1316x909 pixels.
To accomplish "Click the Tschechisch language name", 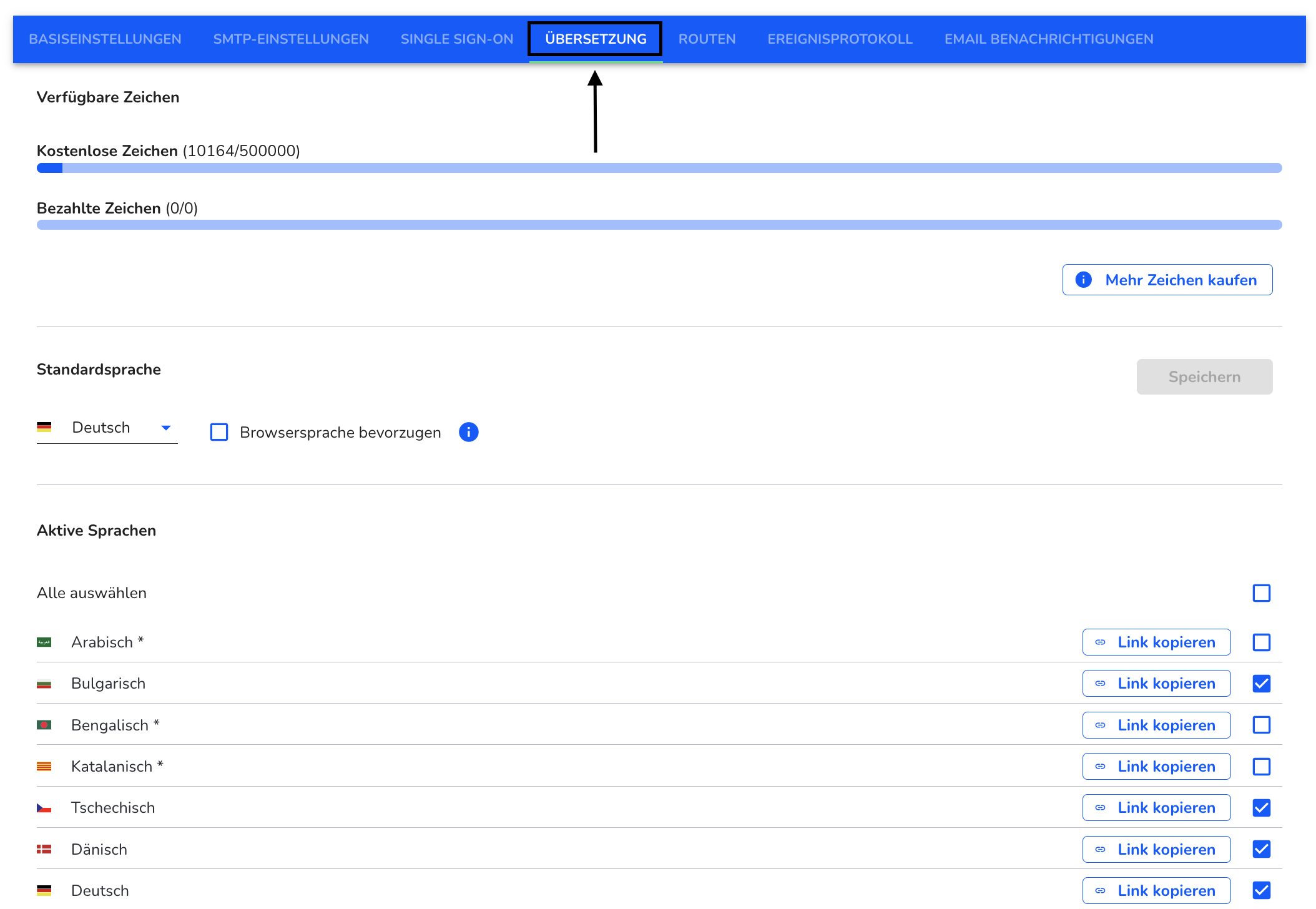I will 113,808.
